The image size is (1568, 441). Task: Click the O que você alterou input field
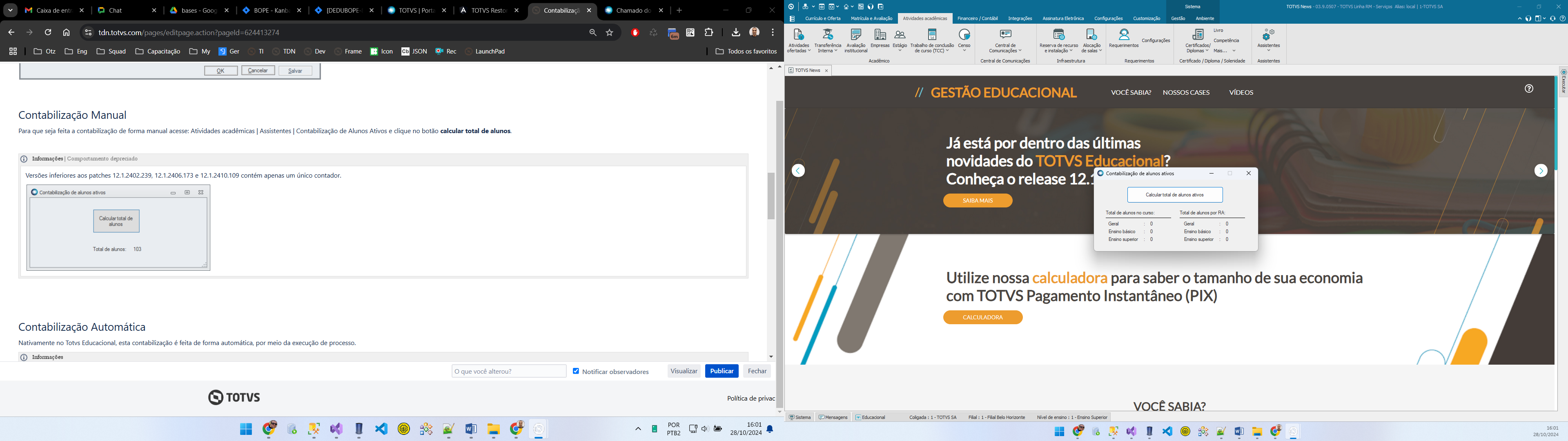point(509,371)
